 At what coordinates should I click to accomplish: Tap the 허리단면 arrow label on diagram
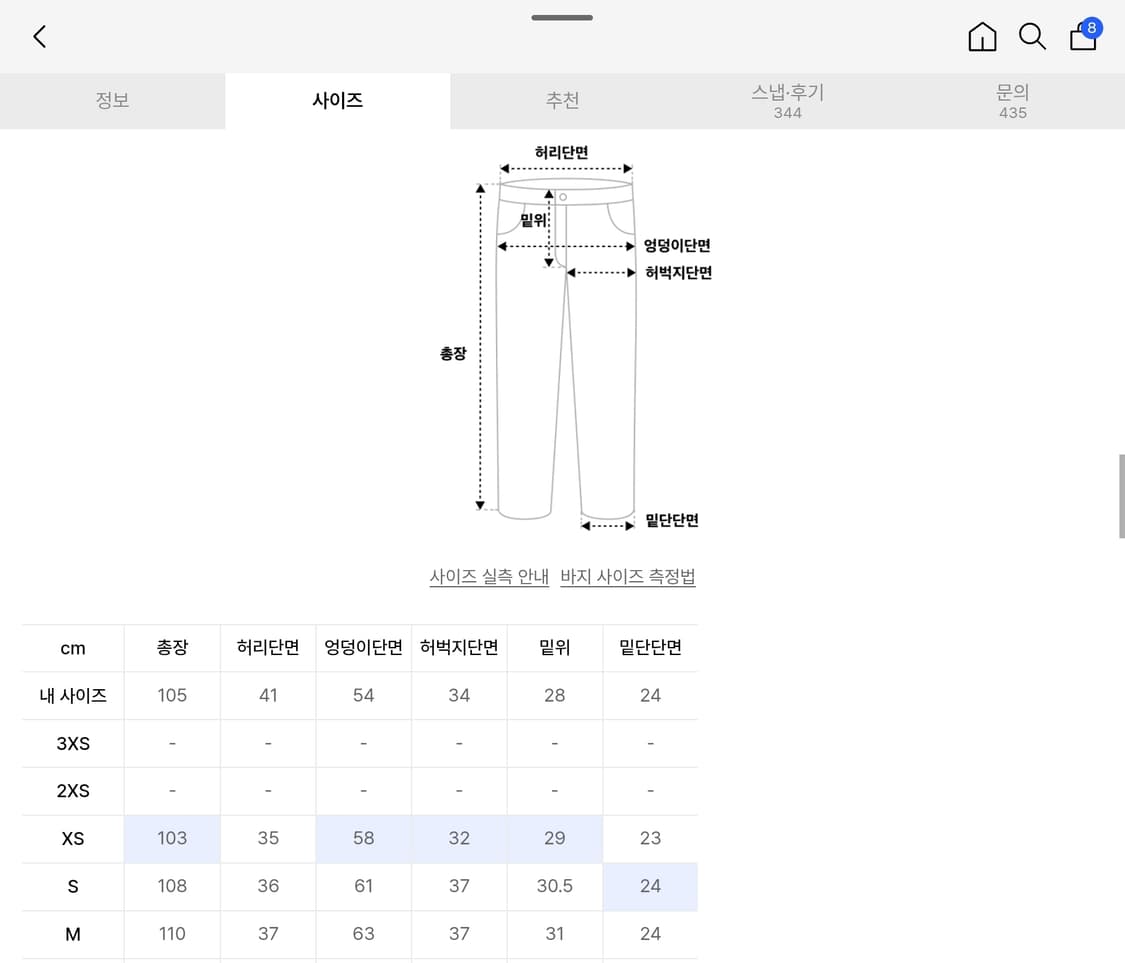(561, 152)
